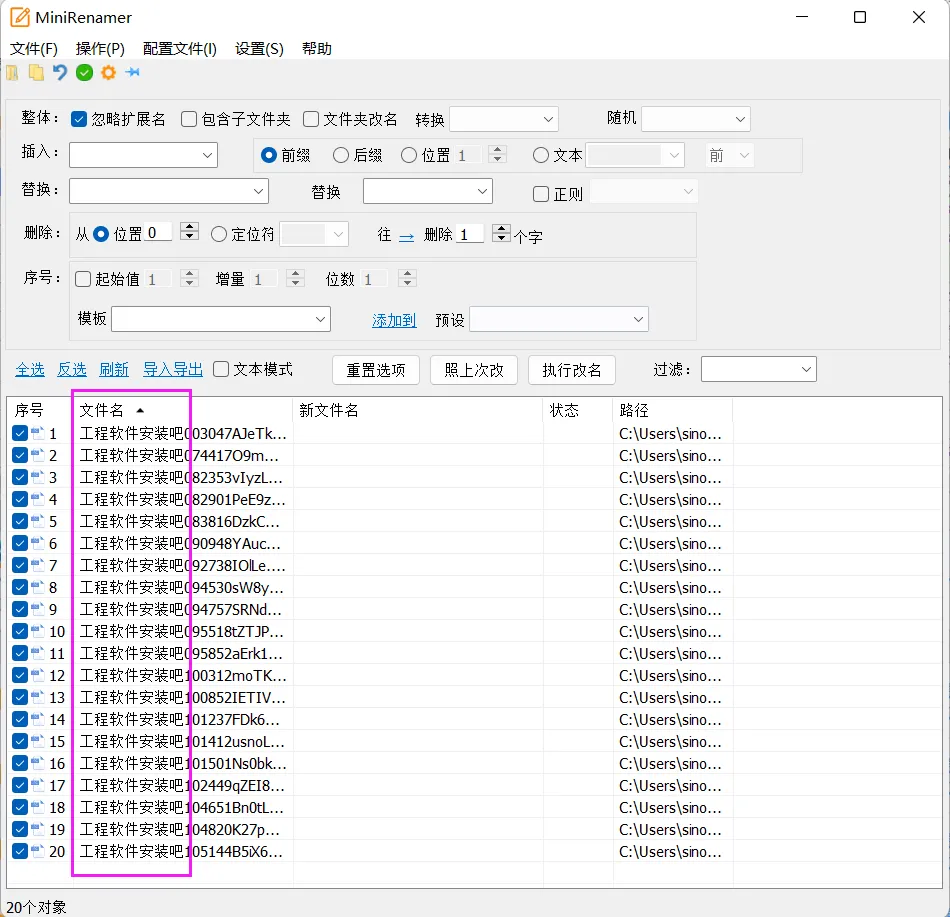Click the file icon on row 1

tap(38, 433)
